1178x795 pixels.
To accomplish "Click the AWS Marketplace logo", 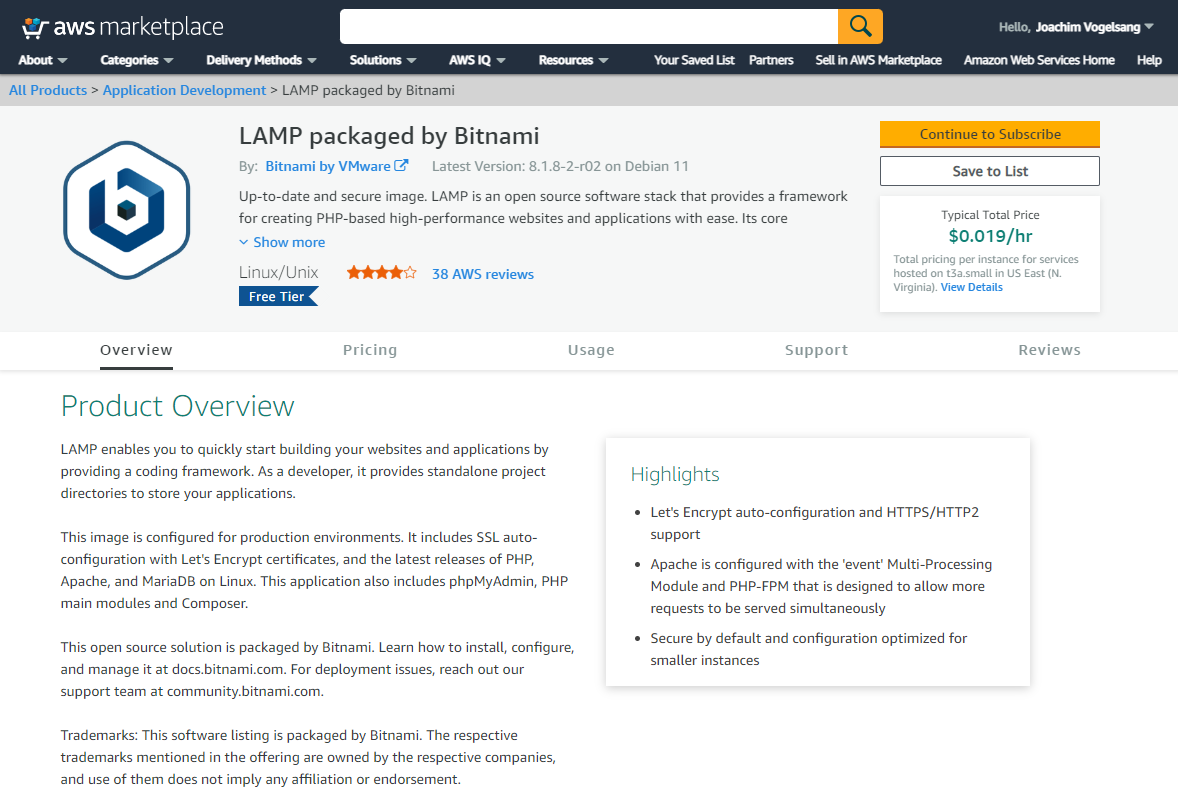I will [x=122, y=27].
